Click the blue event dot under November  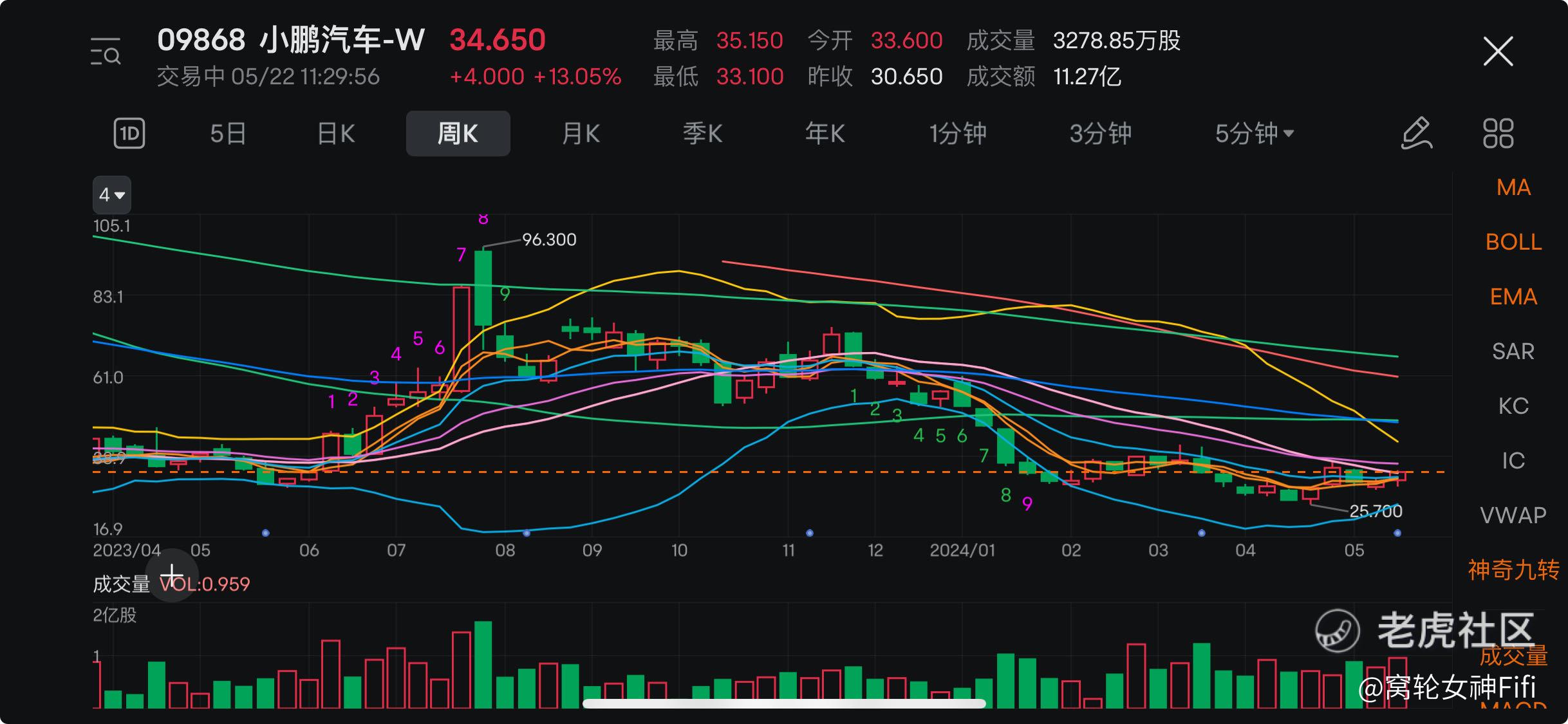click(x=810, y=533)
